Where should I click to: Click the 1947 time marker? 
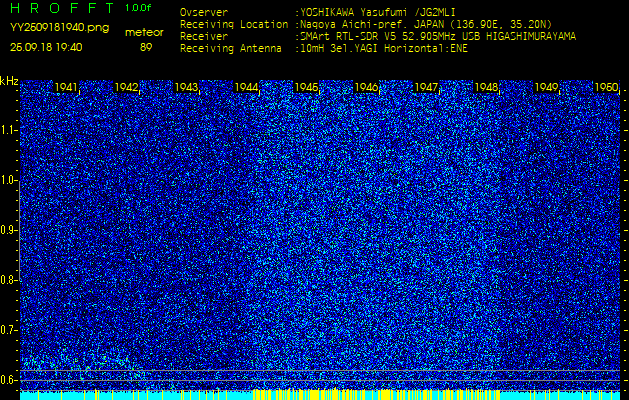tap(426, 87)
